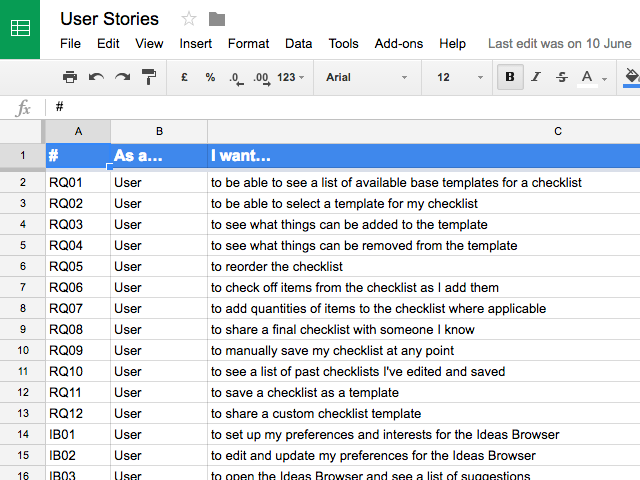Select the row 7 header
This screenshot has height=480, width=640.
point(22,287)
